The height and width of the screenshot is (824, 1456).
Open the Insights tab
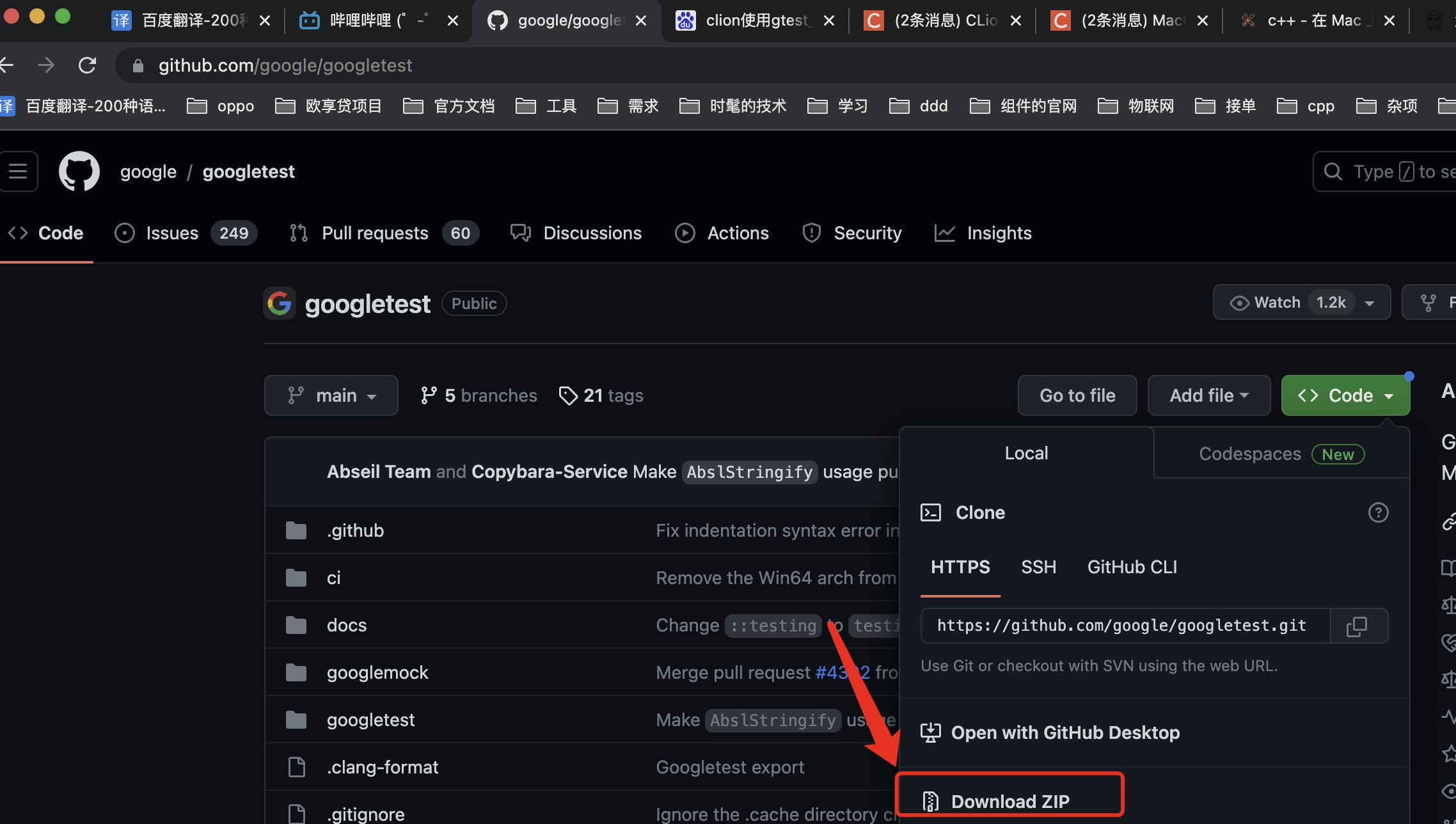(983, 233)
